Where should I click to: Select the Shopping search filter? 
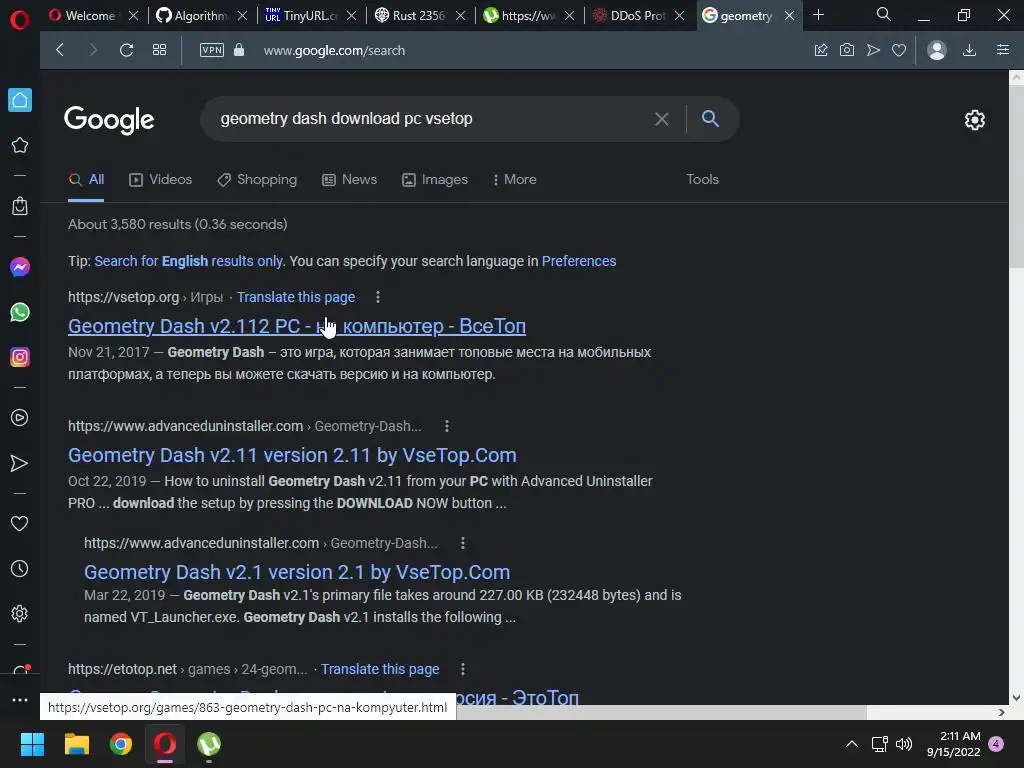[x=257, y=180]
